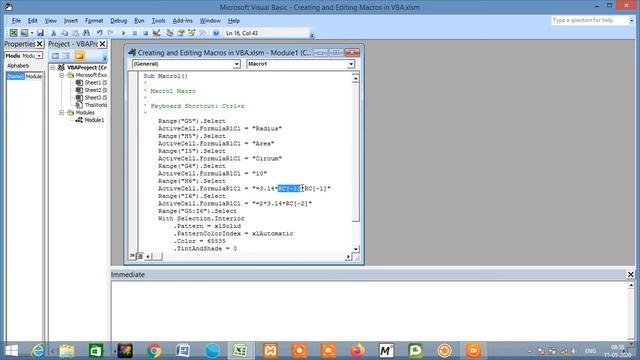Viewport: 640px width, 360px height.
Task: Click the Project Explorer toolbar icon
Action: 170,33
